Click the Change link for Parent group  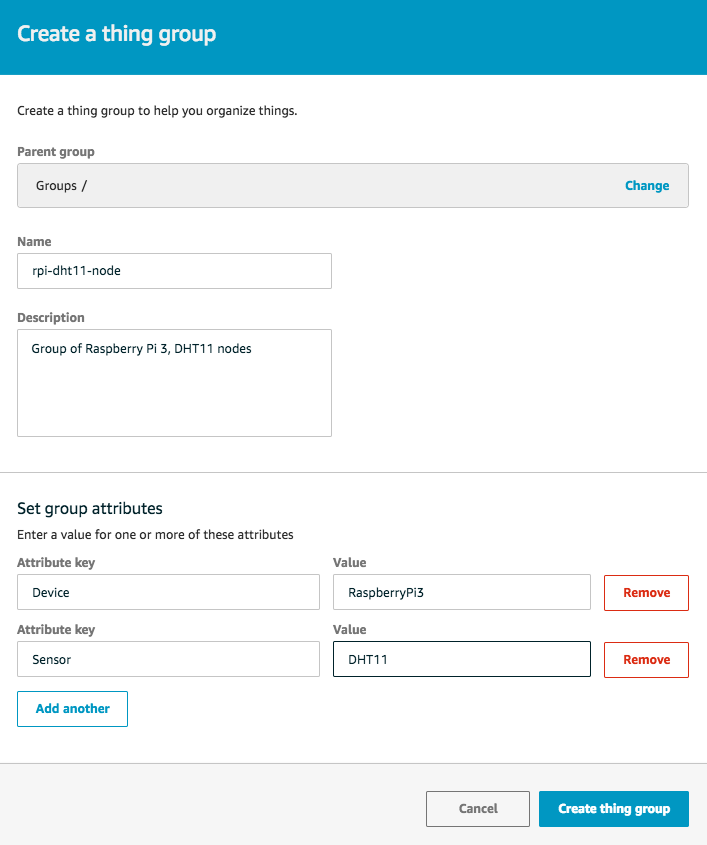pyautogui.click(x=647, y=185)
